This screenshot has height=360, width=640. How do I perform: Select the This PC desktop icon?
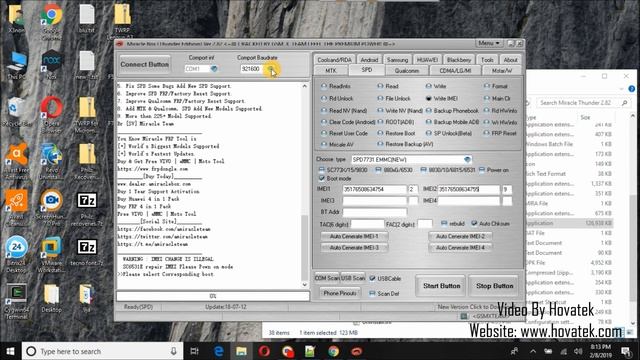(16, 63)
